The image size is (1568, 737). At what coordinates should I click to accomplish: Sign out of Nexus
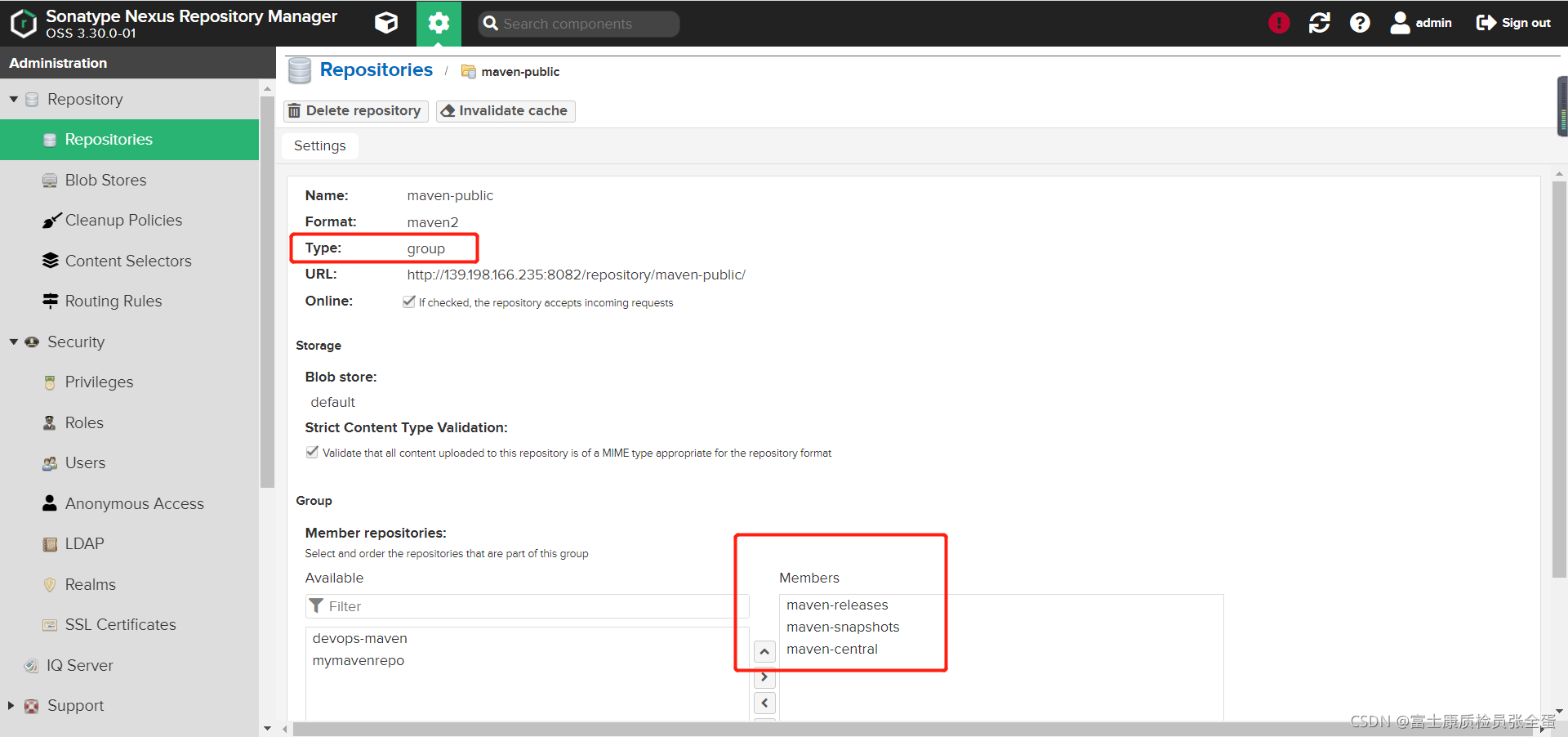[1513, 23]
